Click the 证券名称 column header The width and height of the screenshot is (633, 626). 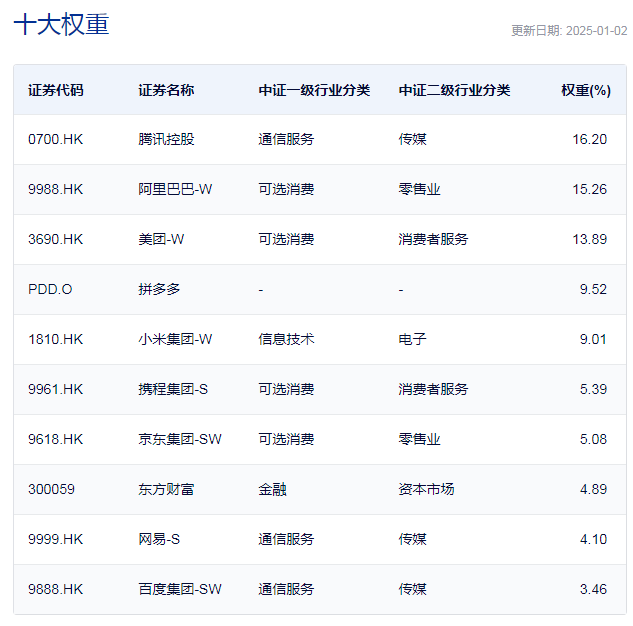click(x=166, y=90)
